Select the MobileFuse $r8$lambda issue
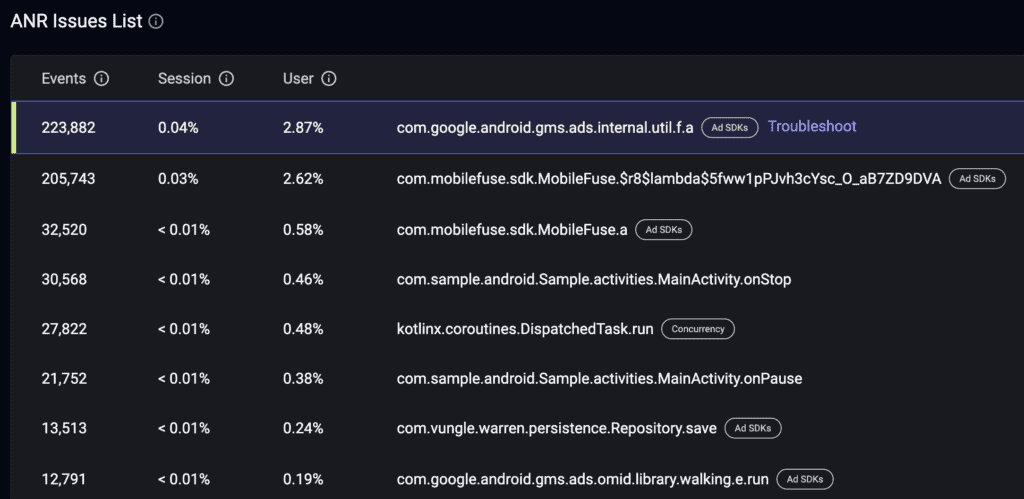 pyautogui.click(x=669, y=179)
